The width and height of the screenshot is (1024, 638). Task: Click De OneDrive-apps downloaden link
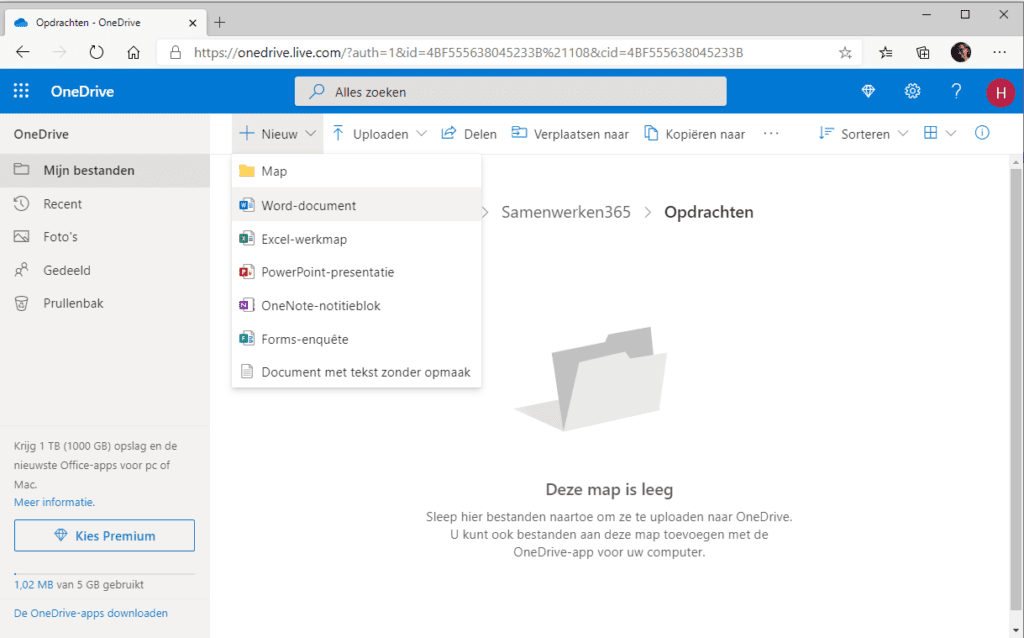(x=91, y=613)
